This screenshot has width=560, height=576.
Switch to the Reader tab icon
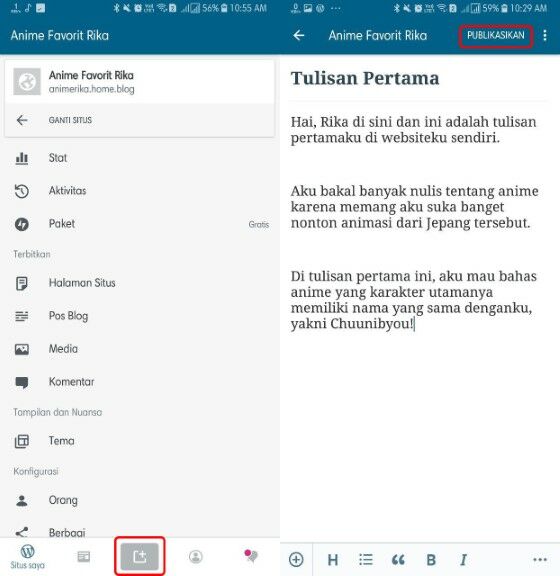click(x=83, y=557)
